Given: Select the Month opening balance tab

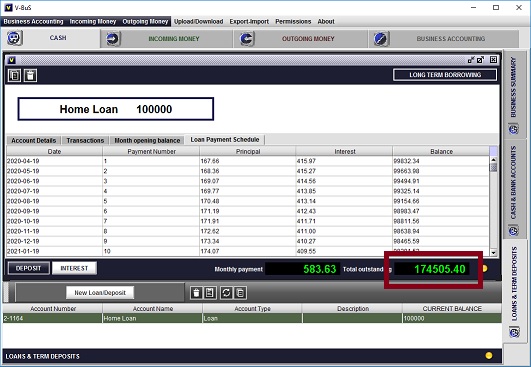Looking at the screenshot, I should click(147, 140).
